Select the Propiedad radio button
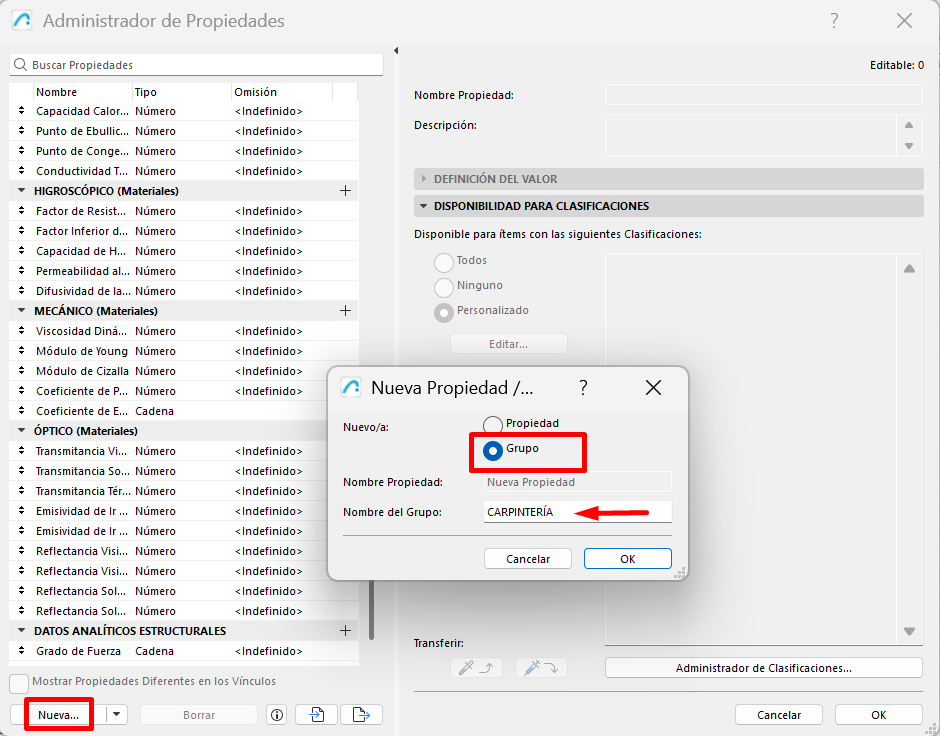The height and width of the screenshot is (736, 940). (x=493, y=425)
